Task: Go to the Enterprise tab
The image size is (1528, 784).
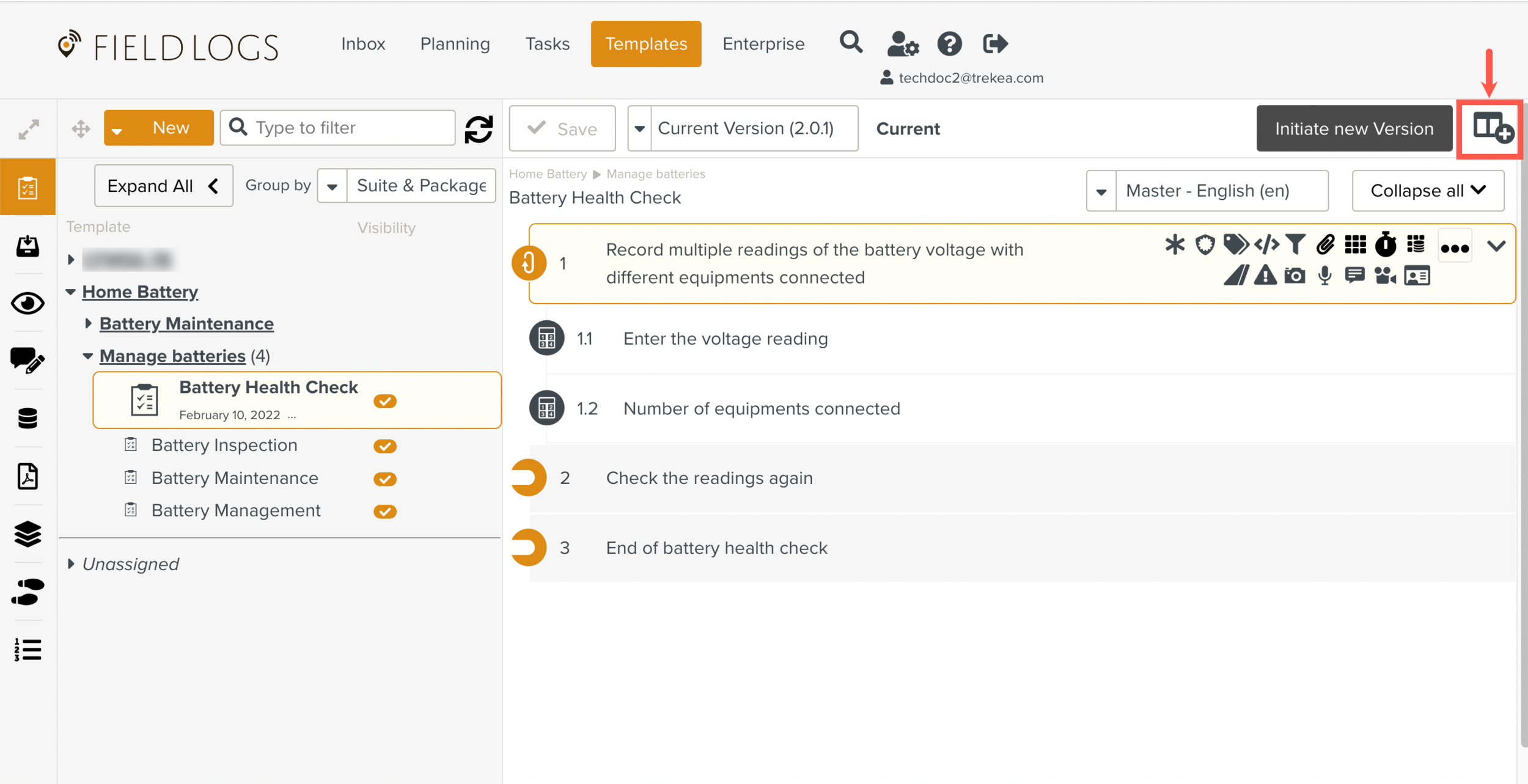Action: [763, 43]
